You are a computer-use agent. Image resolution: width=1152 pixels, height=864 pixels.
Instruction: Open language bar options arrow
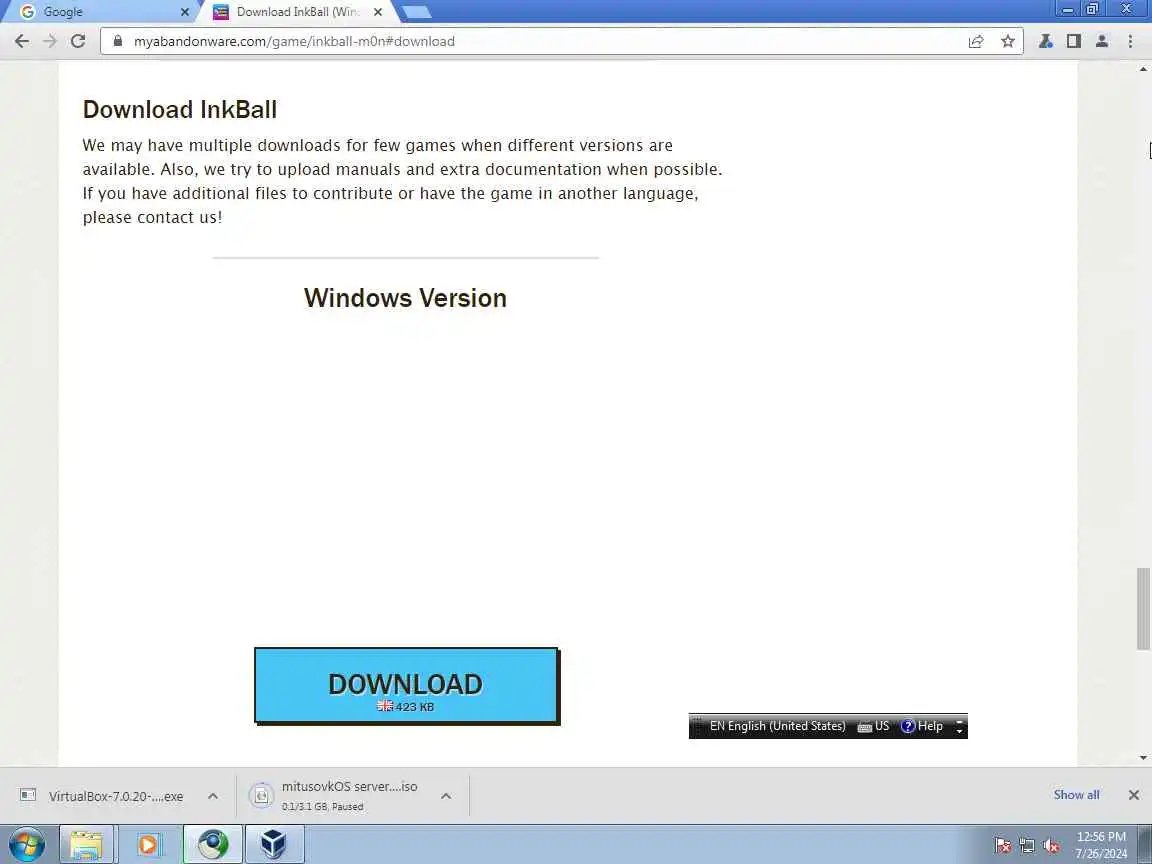[959, 730]
